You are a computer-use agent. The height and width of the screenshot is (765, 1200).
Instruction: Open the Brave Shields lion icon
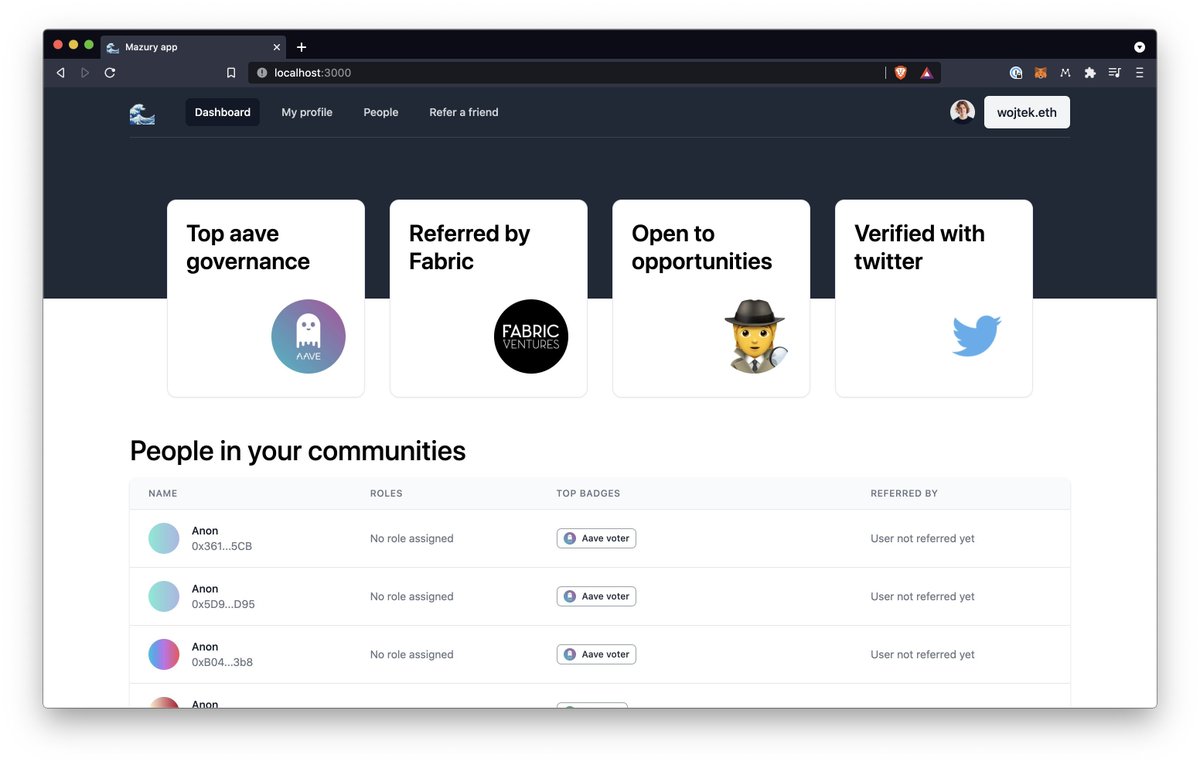point(901,73)
